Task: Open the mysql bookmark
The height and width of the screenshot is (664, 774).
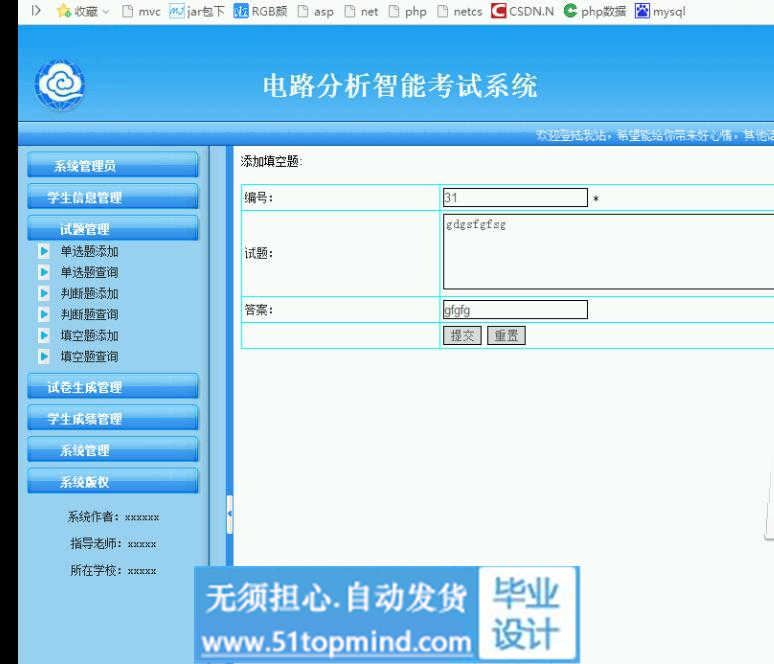Action: (661, 11)
